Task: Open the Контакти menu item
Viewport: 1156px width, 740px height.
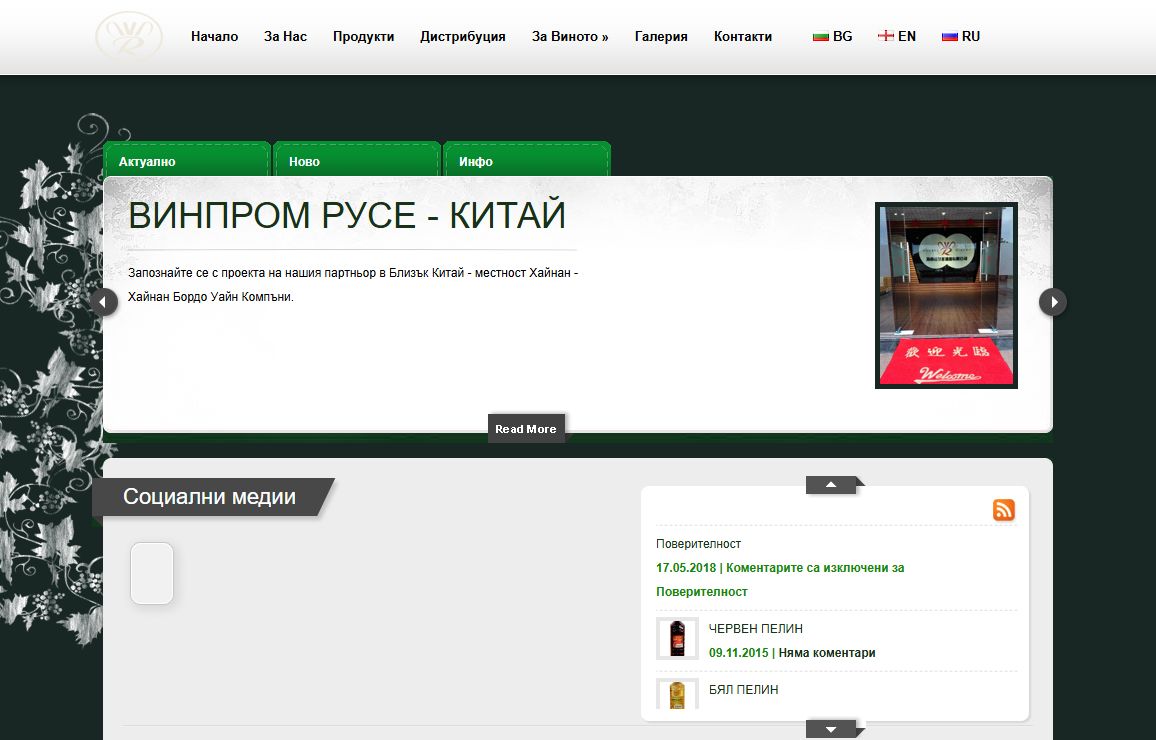Action: 742,36
